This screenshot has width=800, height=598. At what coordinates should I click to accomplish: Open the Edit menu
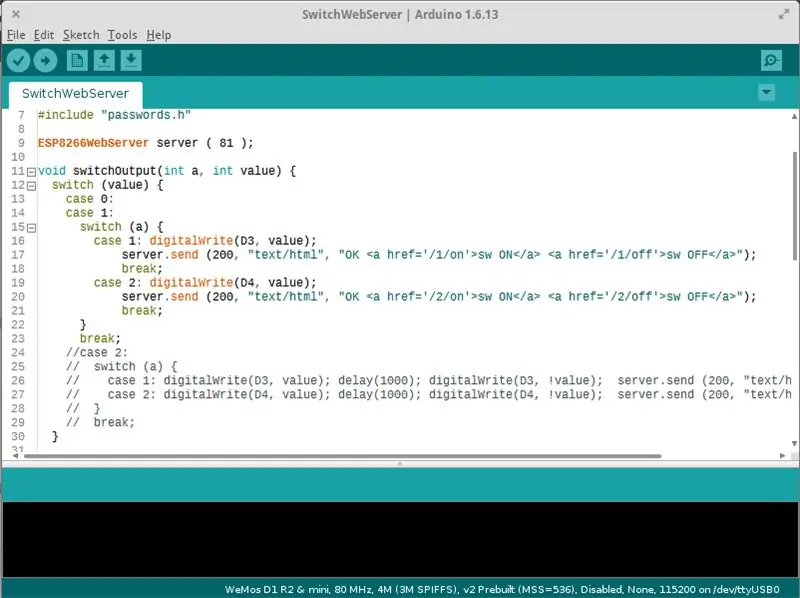pos(43,35)
